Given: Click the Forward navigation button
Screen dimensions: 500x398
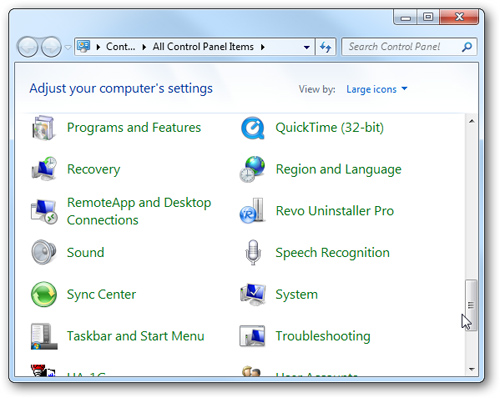Looking at the screenshot, I should click(51, 47).
